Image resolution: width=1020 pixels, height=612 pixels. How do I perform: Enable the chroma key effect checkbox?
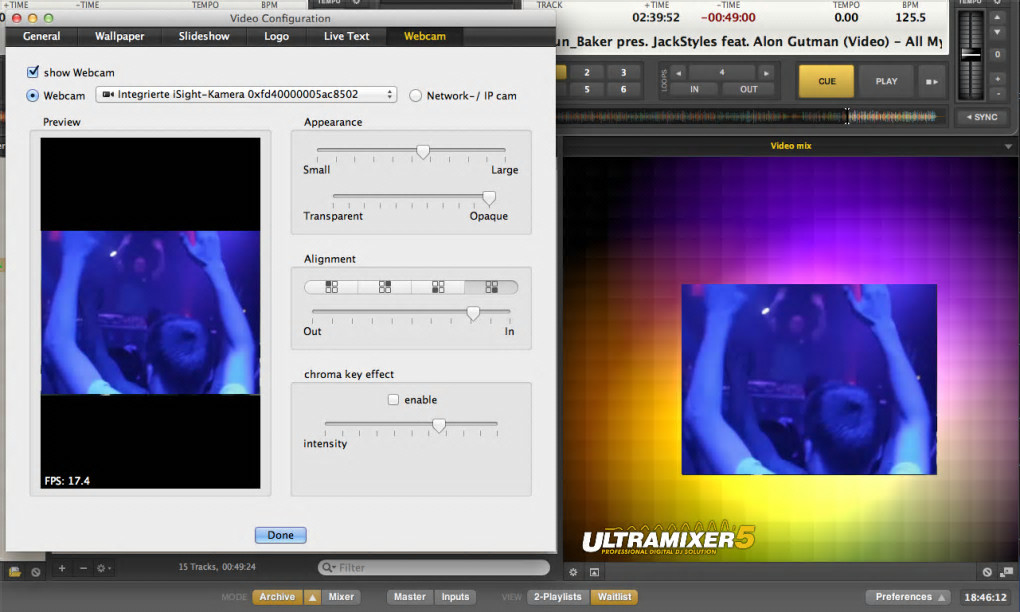393,400
